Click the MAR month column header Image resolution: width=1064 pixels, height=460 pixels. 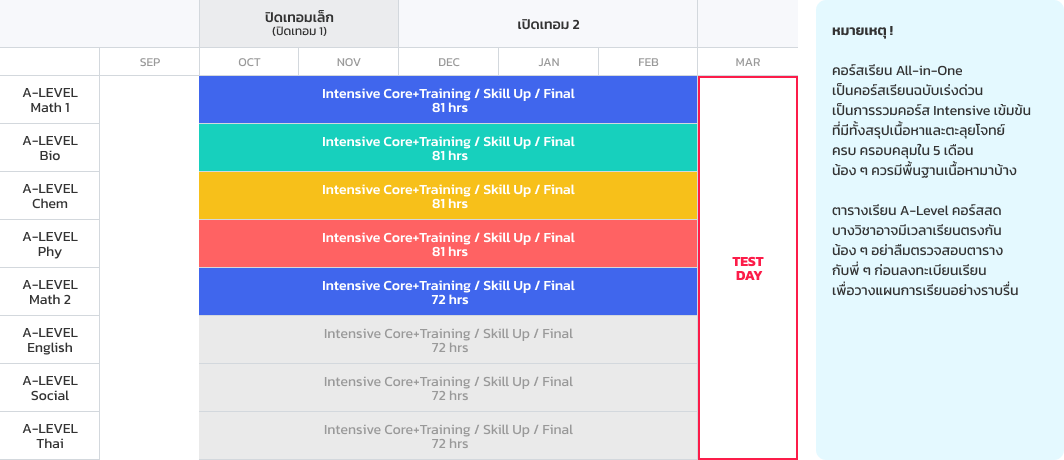pyautogui.click(x=748, y=62)
